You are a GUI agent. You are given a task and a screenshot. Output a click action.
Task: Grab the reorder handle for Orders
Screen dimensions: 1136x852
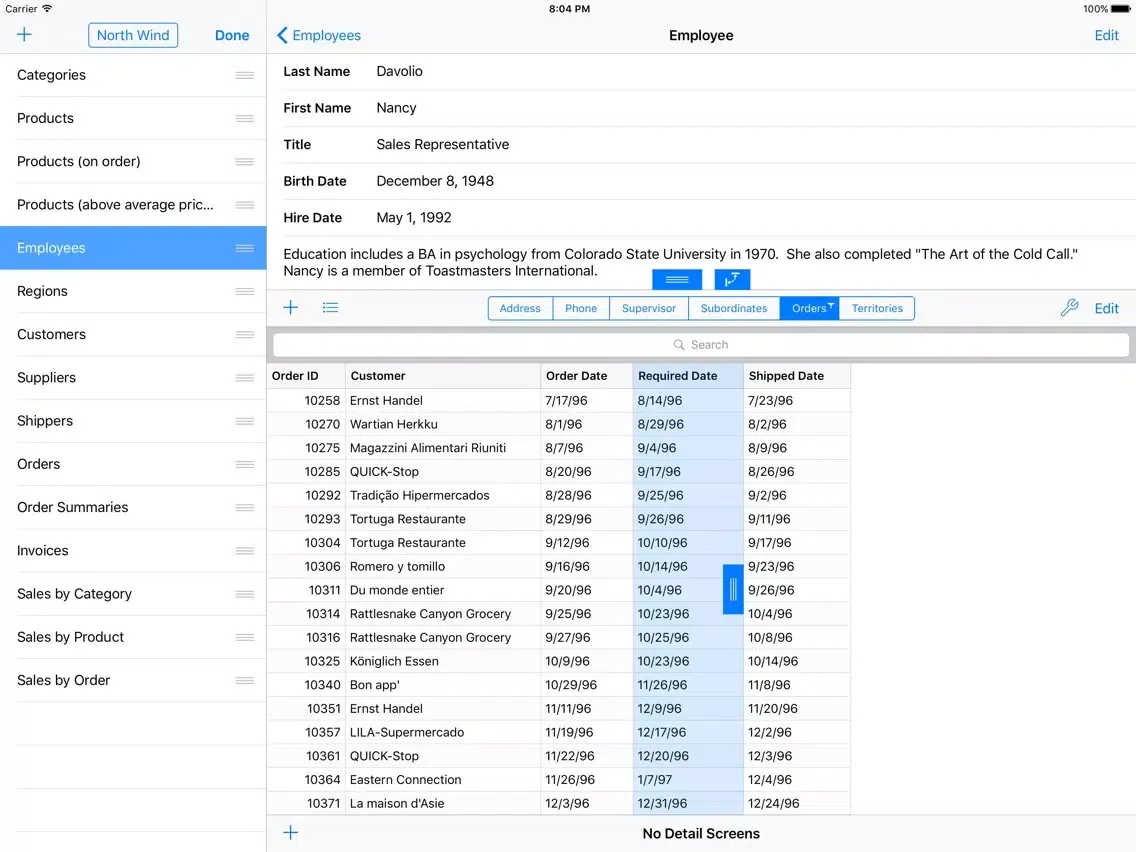pyautogui.click(x=244, y=464)
